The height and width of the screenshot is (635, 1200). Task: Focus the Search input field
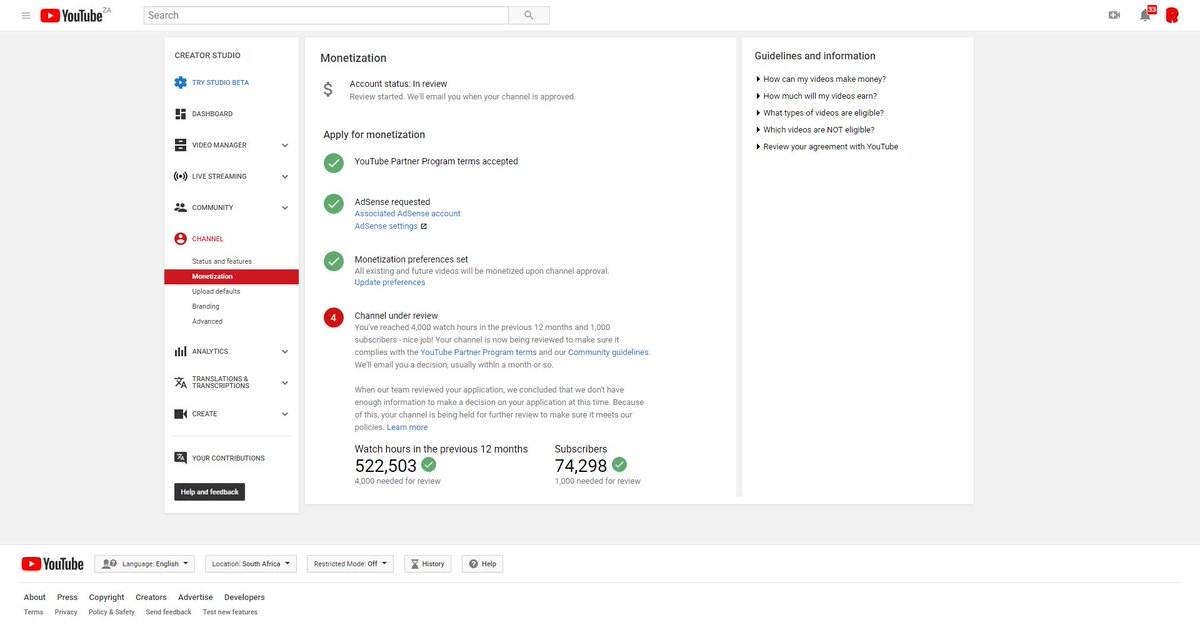326,15
